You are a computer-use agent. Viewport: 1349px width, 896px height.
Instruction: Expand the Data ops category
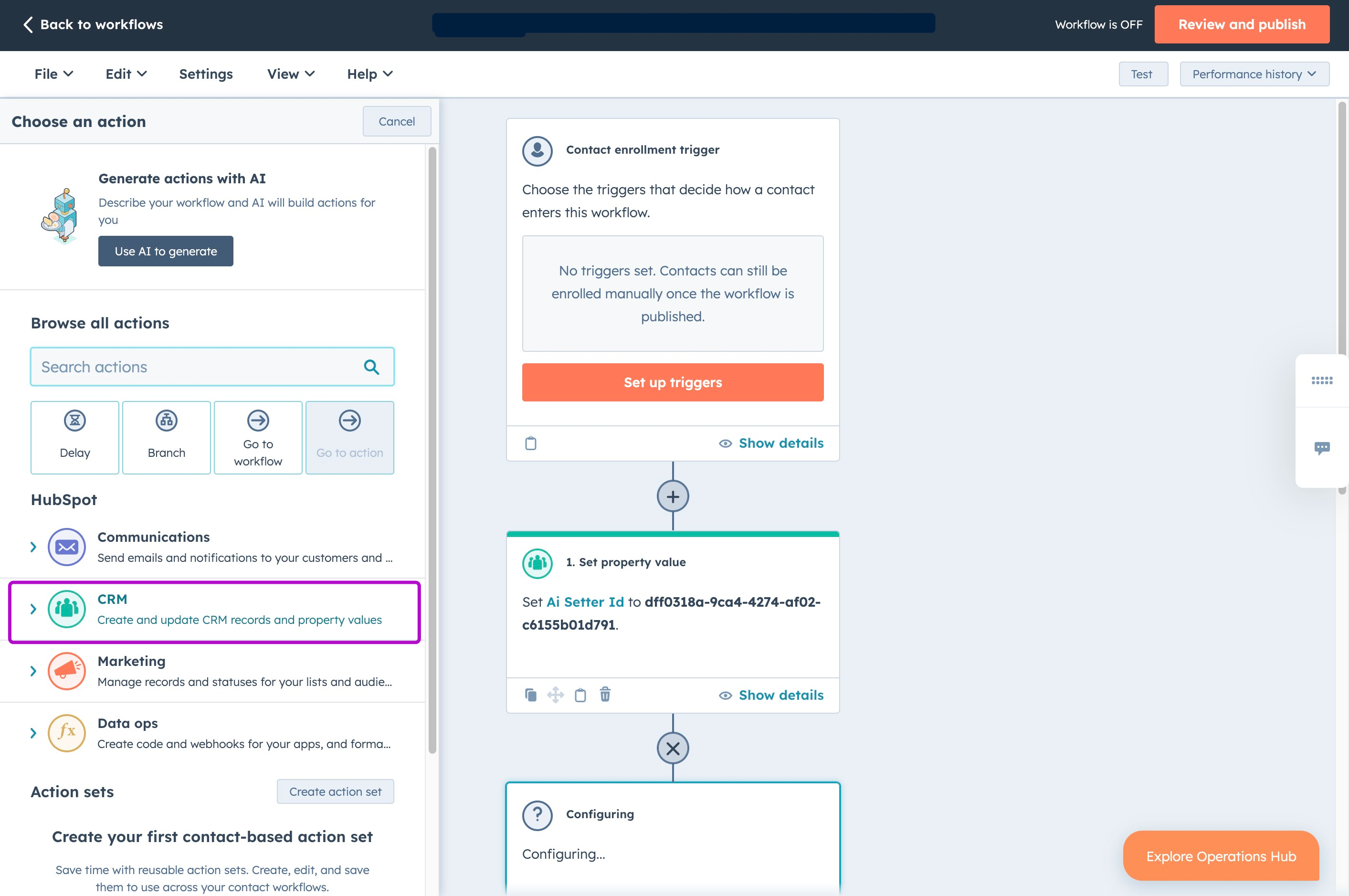[x=33, y=733]
